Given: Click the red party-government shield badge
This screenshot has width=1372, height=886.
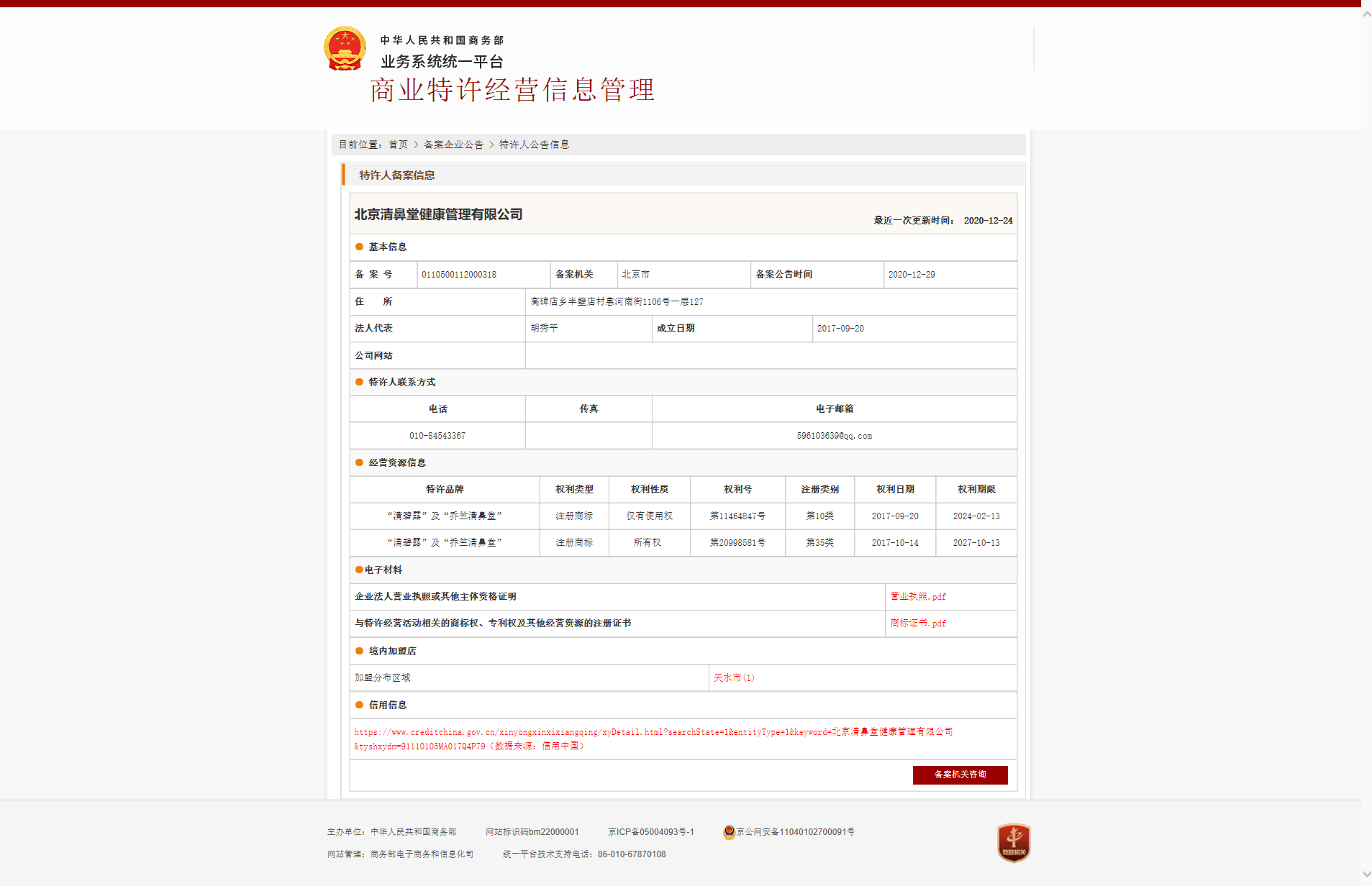Looking at the screenshot, I should (x=1013, y=842).
